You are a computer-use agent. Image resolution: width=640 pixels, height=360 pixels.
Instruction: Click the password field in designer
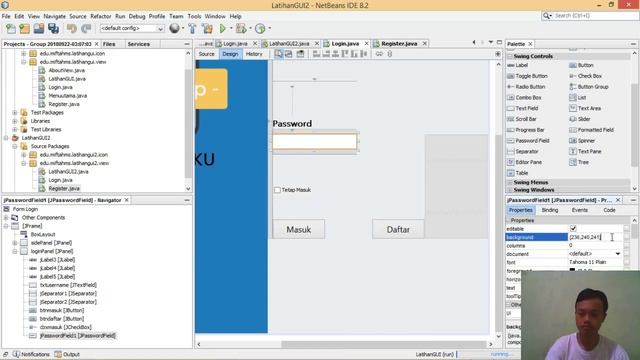[315, 142]
